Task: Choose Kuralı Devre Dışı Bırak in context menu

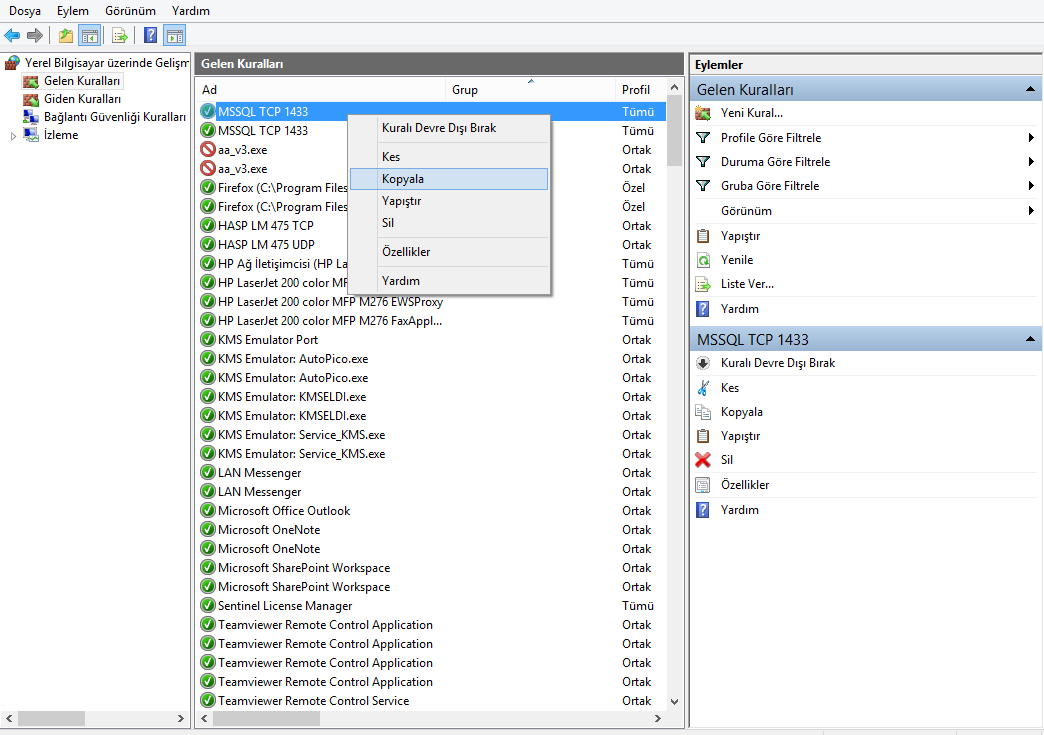Action: pos(438,128)
